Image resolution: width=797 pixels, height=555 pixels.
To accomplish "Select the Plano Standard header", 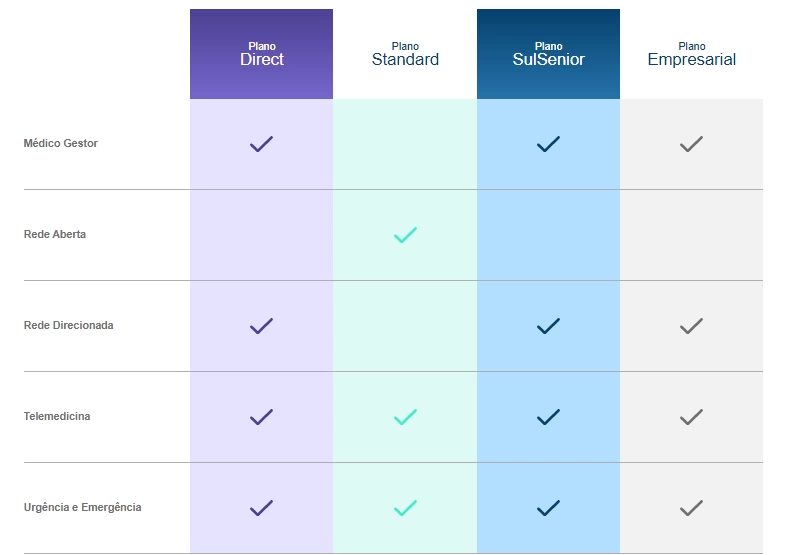I will pyautogui.click(x=405, y=54).
